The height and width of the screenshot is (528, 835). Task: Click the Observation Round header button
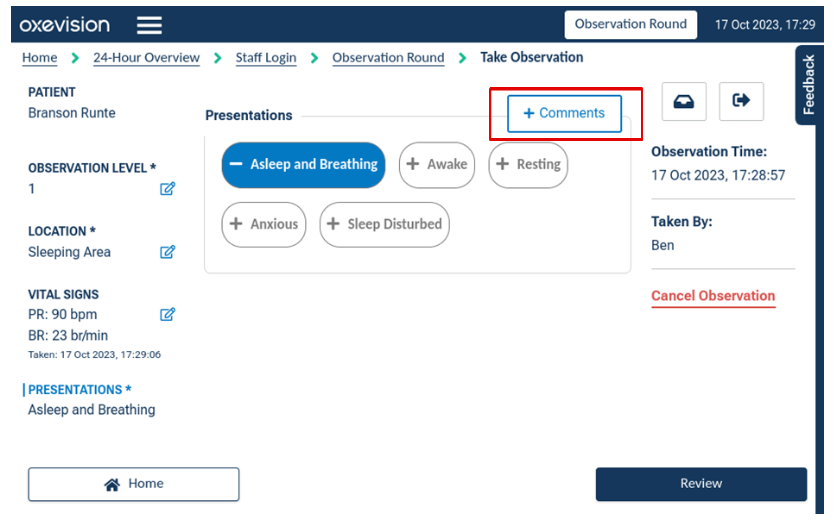[631, 24]
